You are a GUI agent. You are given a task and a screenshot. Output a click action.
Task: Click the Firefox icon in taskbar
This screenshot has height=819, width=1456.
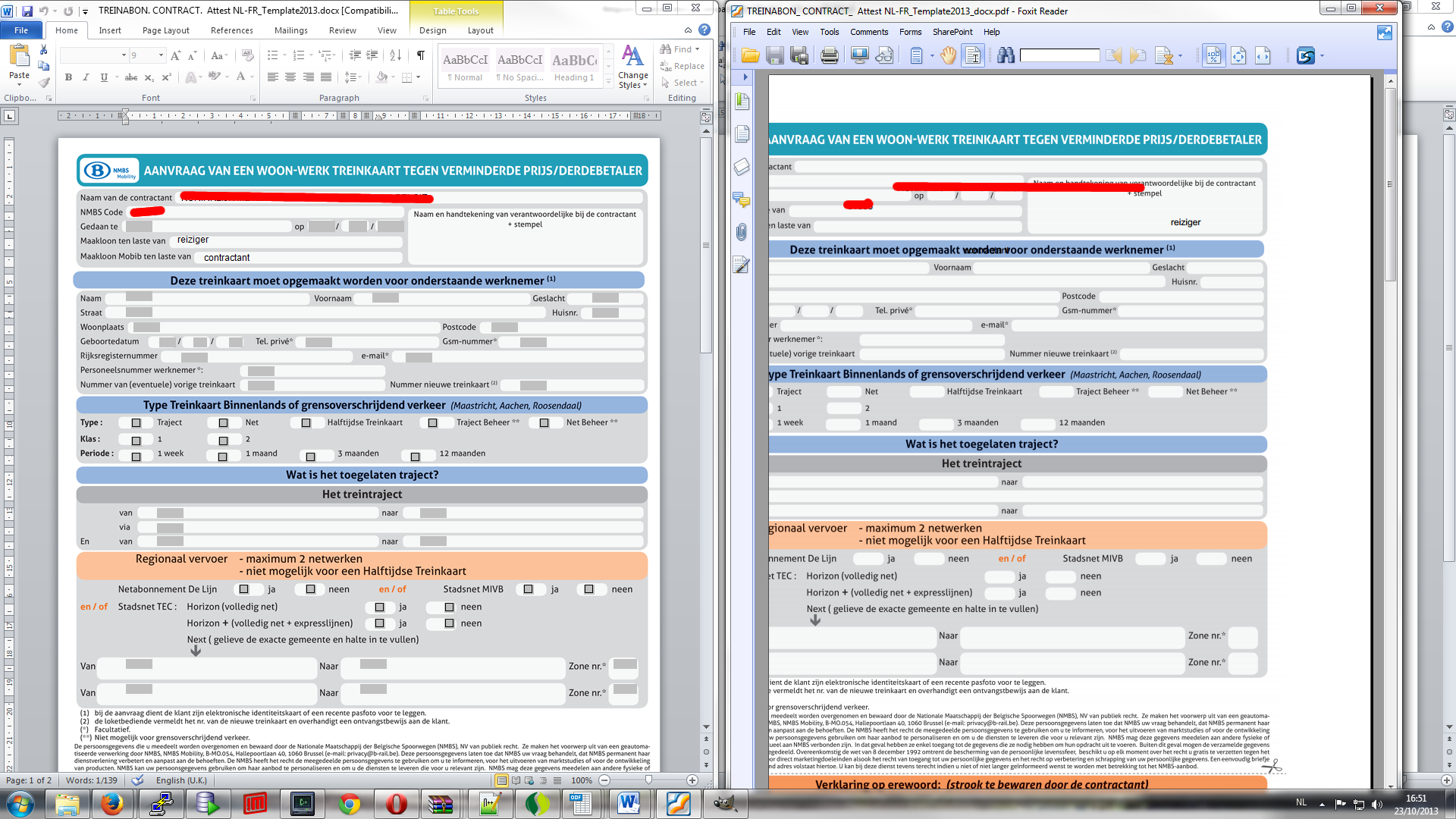pos(112,804)
